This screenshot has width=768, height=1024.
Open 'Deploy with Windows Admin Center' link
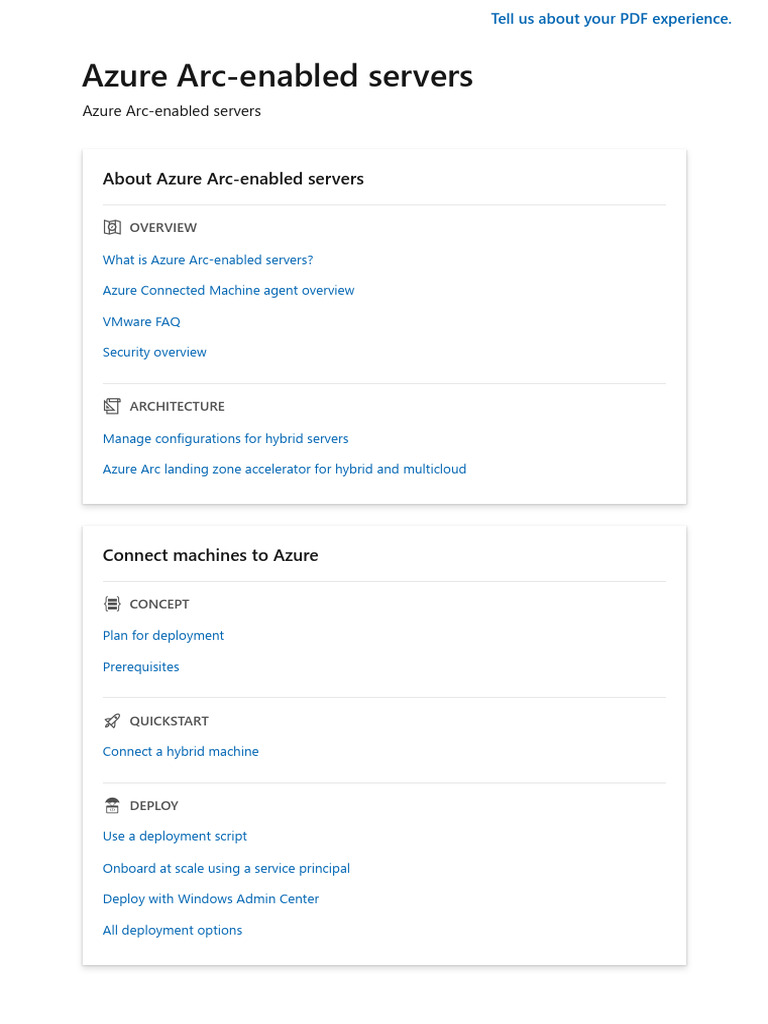(x=210, y=899)
